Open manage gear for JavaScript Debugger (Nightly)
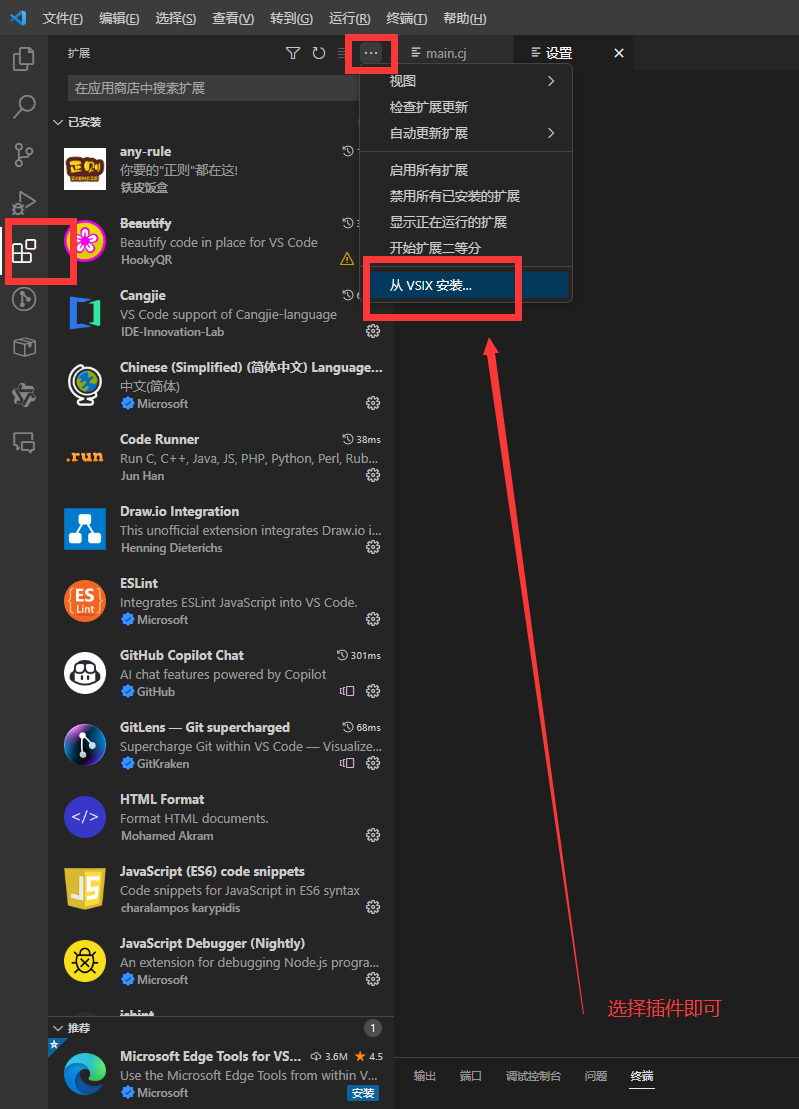This screenshot has width=799, height=1109. point(373,980)
